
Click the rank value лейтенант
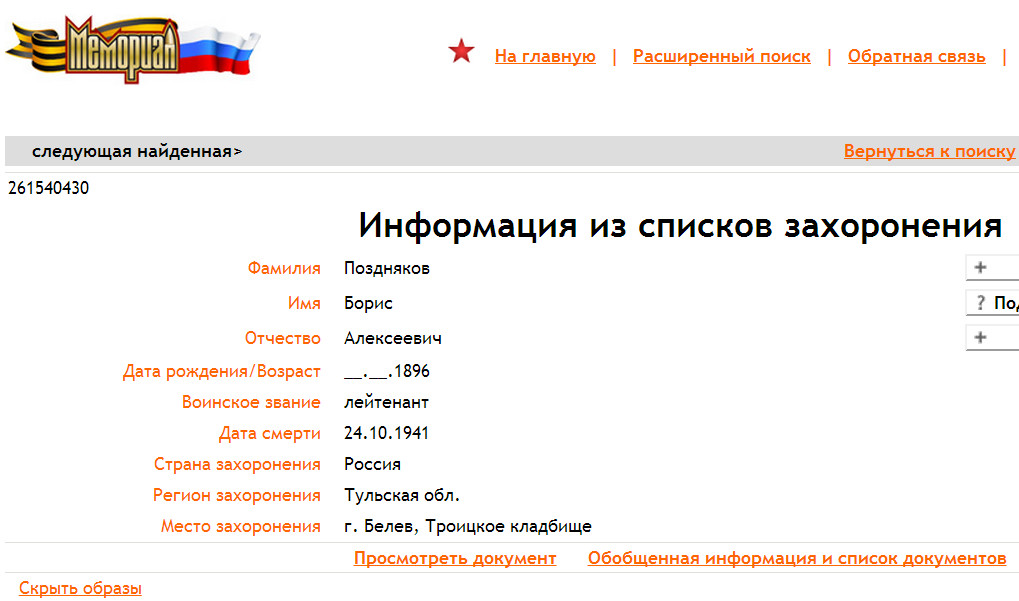click(386, 402)
